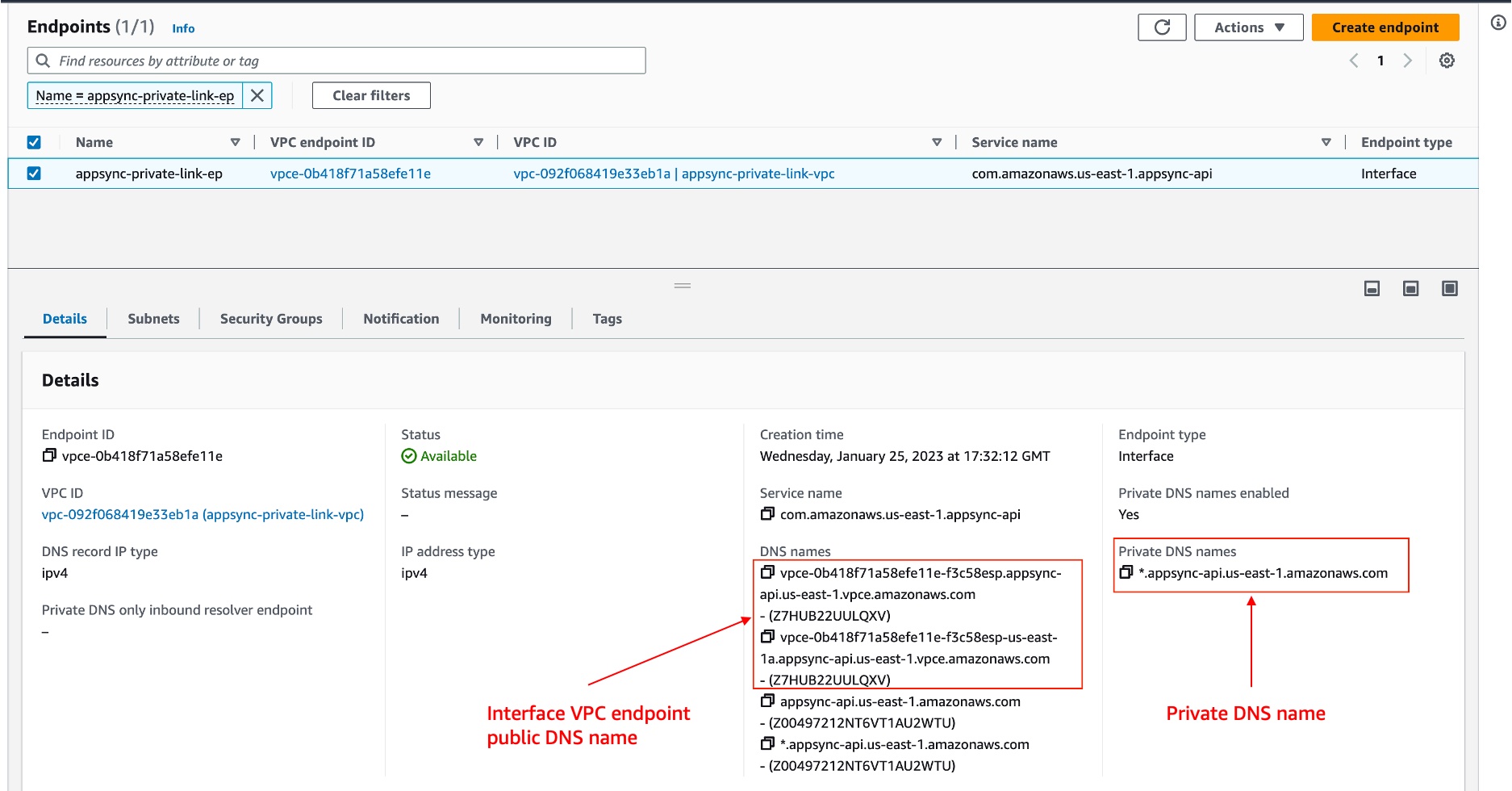Image resolution: width=1512 pixels, height=791 pixels.
Task: Click the Private DNS names enabled value Yes
Action: (1129, 514)
